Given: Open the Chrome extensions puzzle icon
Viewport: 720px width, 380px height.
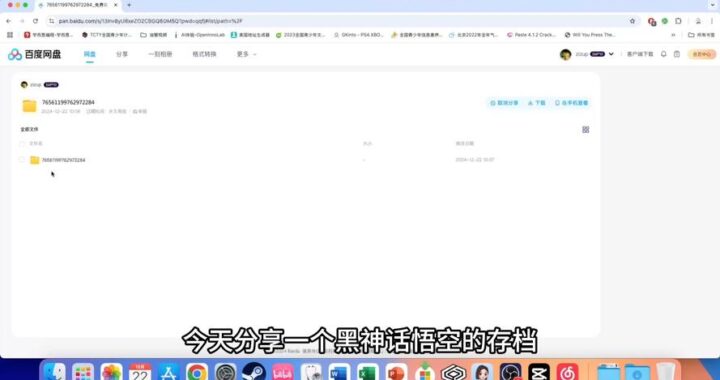Looking at the screenshot, I should 678,21.
